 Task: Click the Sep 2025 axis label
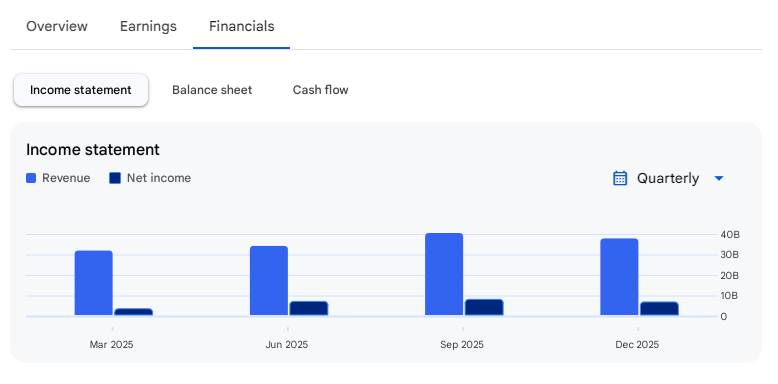point(462,344)
